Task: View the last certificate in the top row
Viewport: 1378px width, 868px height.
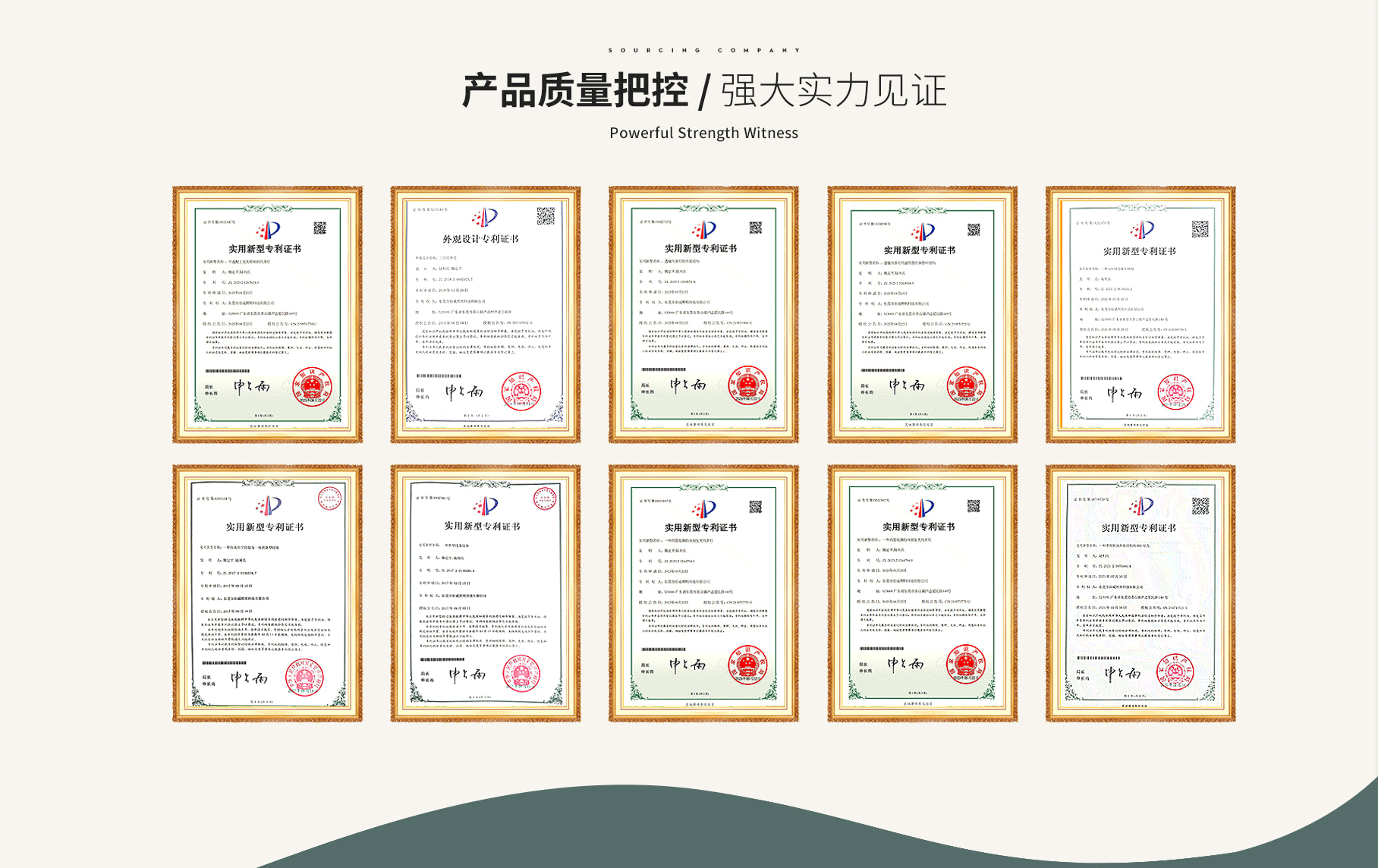Action: (1140, 314)
